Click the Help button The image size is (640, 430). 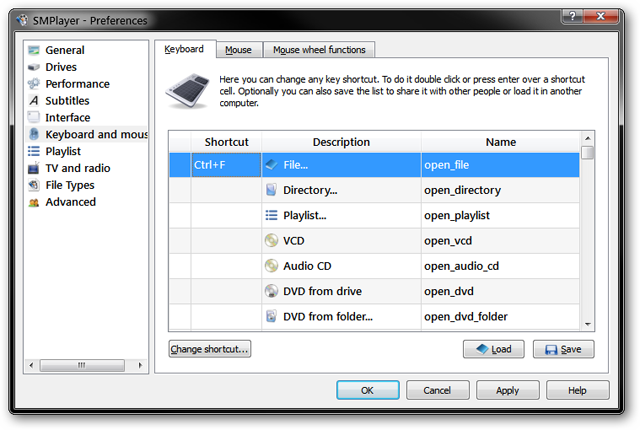coord(577,390)
